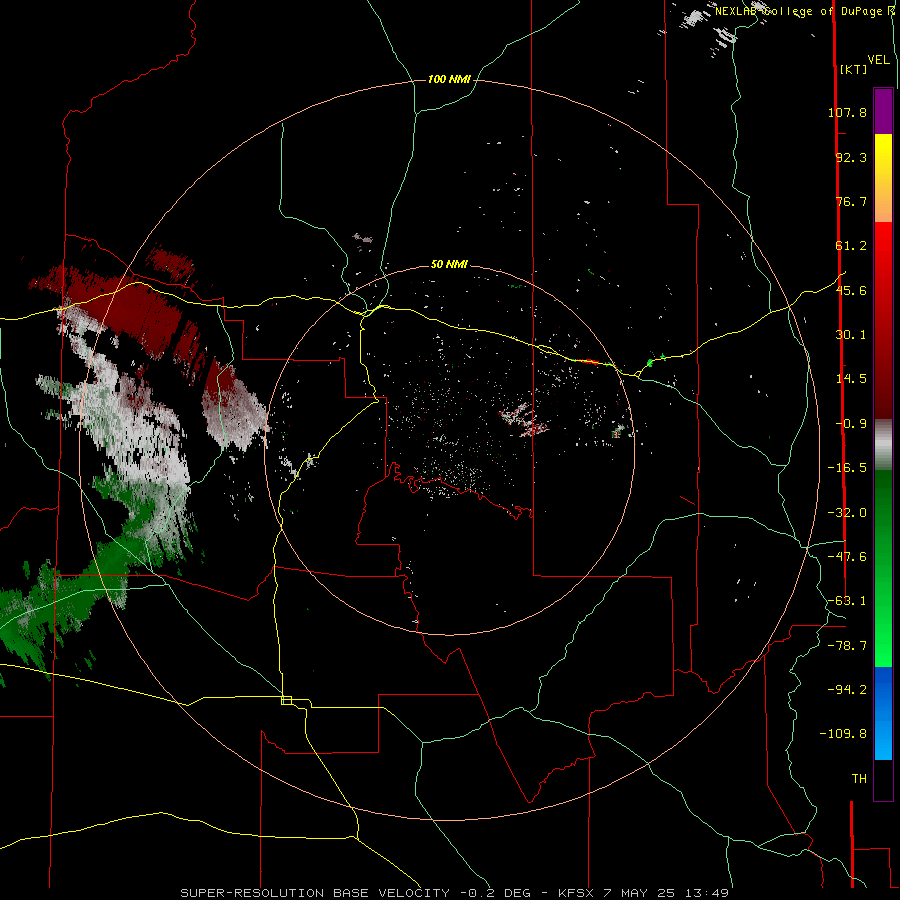Click the 76.7 legend value
900x900 pixels.
click(851, 201)
